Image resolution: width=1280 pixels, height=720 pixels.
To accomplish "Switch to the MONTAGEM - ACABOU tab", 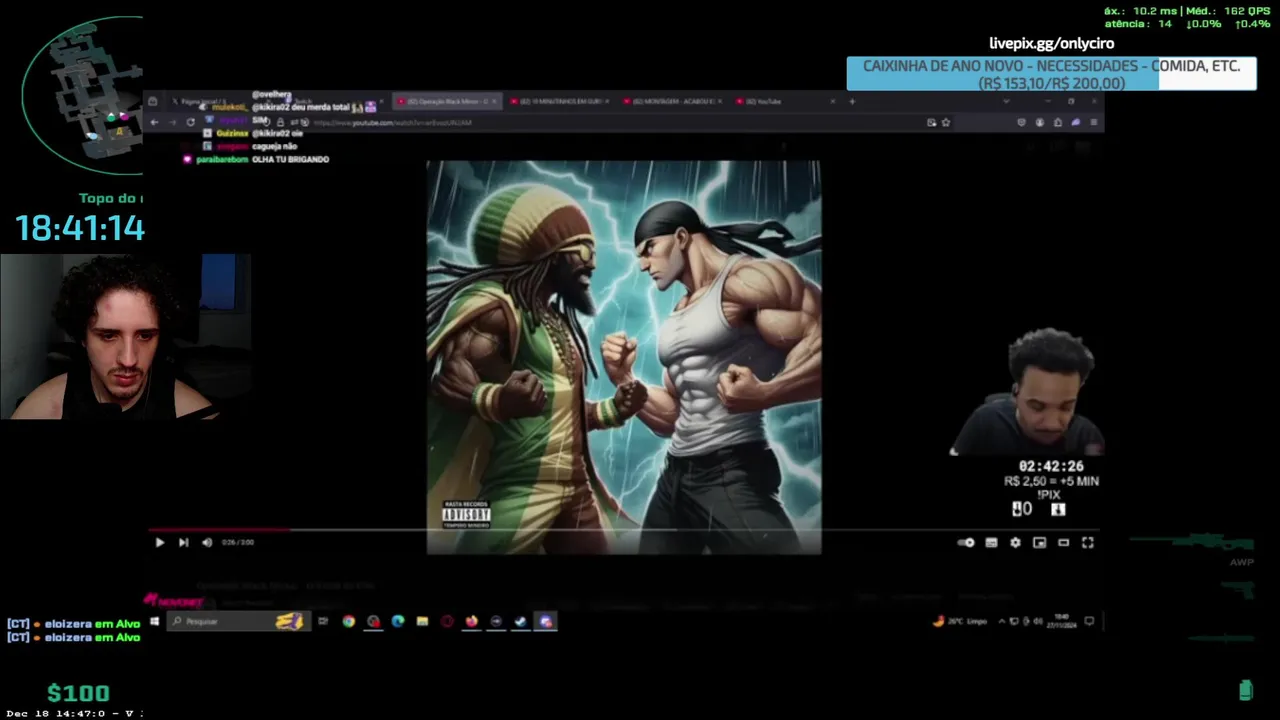I will click(x=670, y=101).
